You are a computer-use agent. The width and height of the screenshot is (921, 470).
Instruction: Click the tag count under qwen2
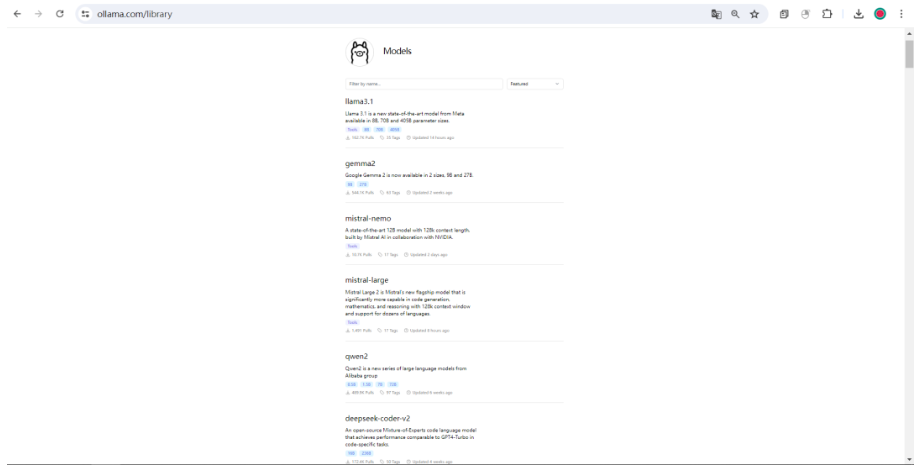coord(390,393)
